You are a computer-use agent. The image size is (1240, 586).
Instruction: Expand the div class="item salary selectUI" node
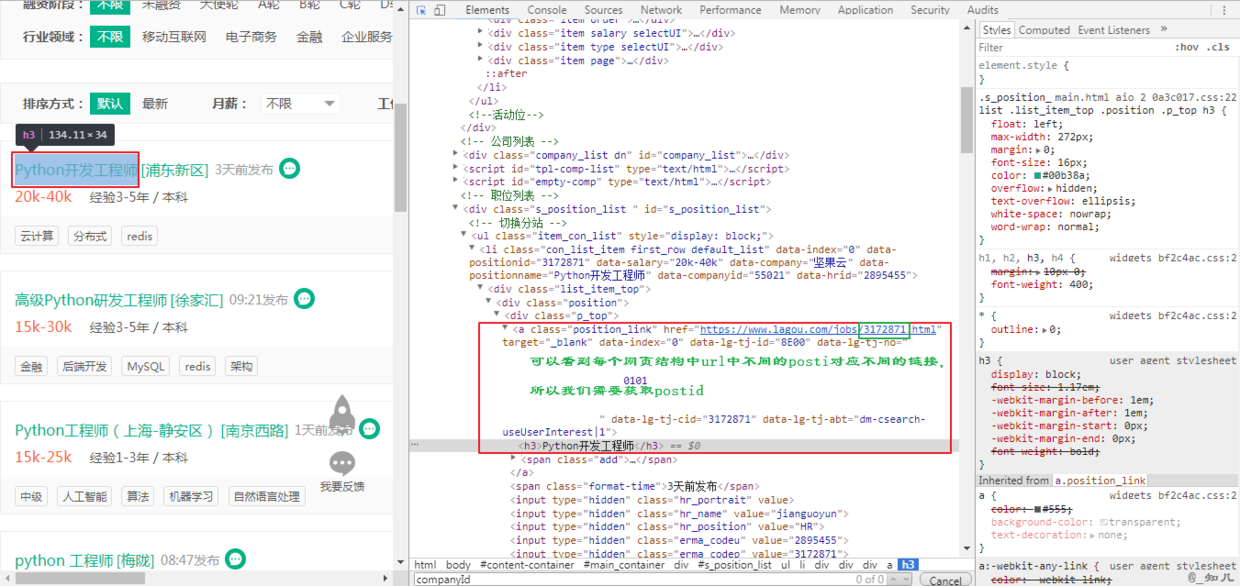click(x=481, y=33)
